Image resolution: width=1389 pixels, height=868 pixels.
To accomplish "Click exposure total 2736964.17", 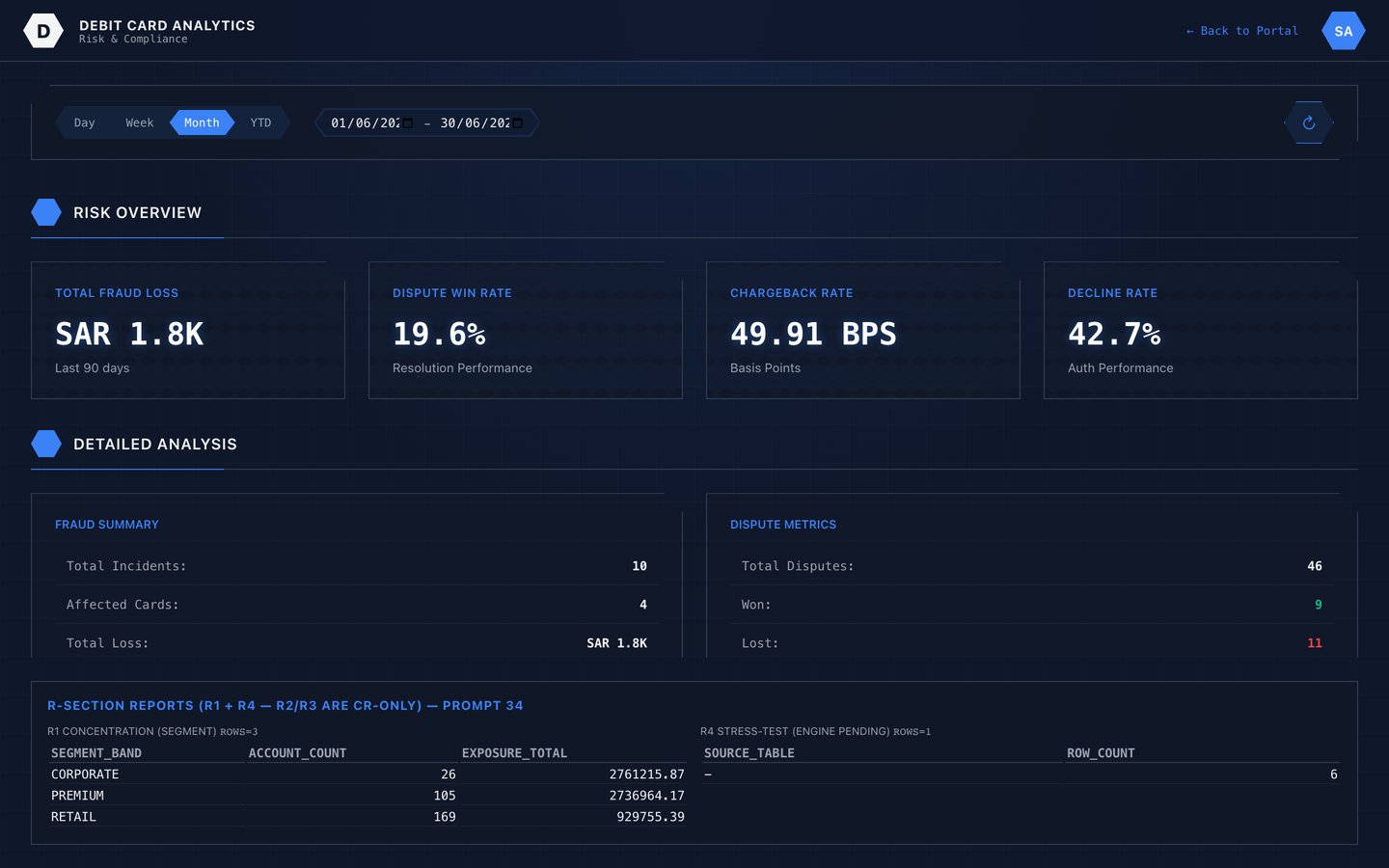I will [x=646, y=796].
